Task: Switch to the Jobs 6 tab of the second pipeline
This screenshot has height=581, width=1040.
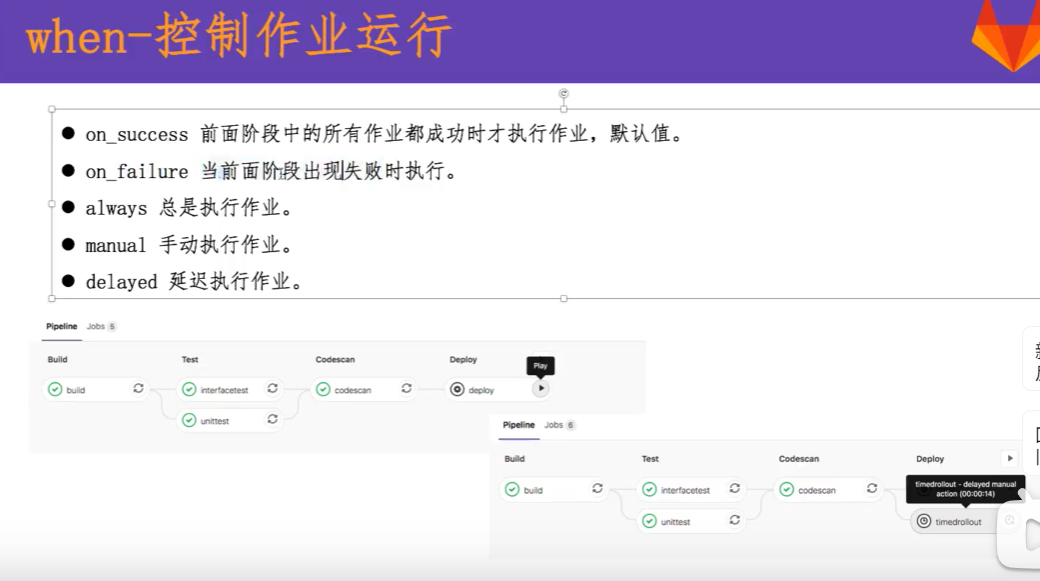Action: (x=561, y=425)
